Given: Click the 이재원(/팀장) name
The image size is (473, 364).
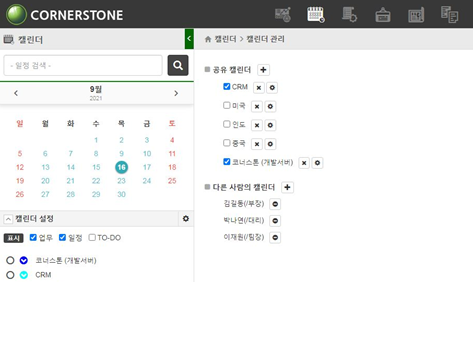Looking at the screenshot, I should 244,237.
